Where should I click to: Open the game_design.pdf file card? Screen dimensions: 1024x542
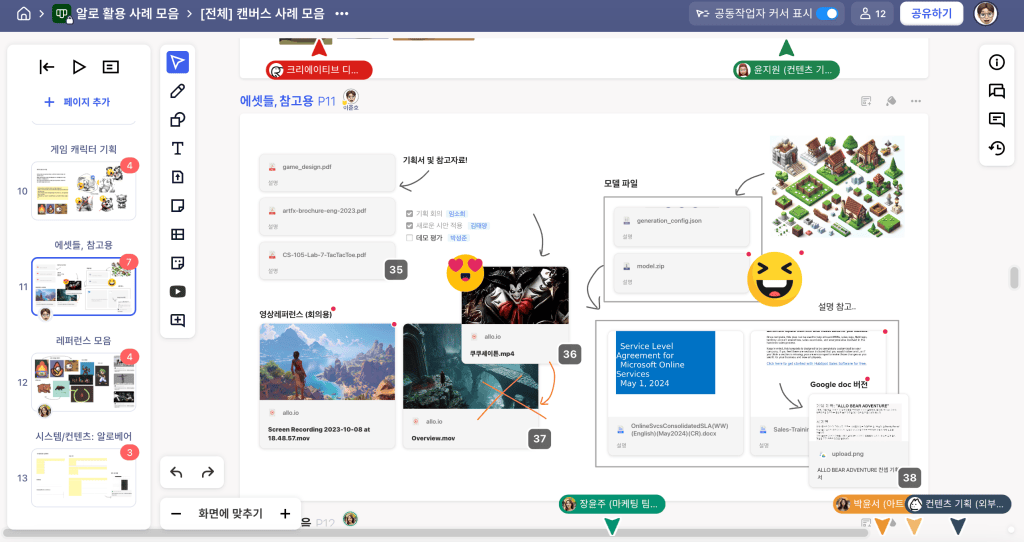click(x=327, y=172)
